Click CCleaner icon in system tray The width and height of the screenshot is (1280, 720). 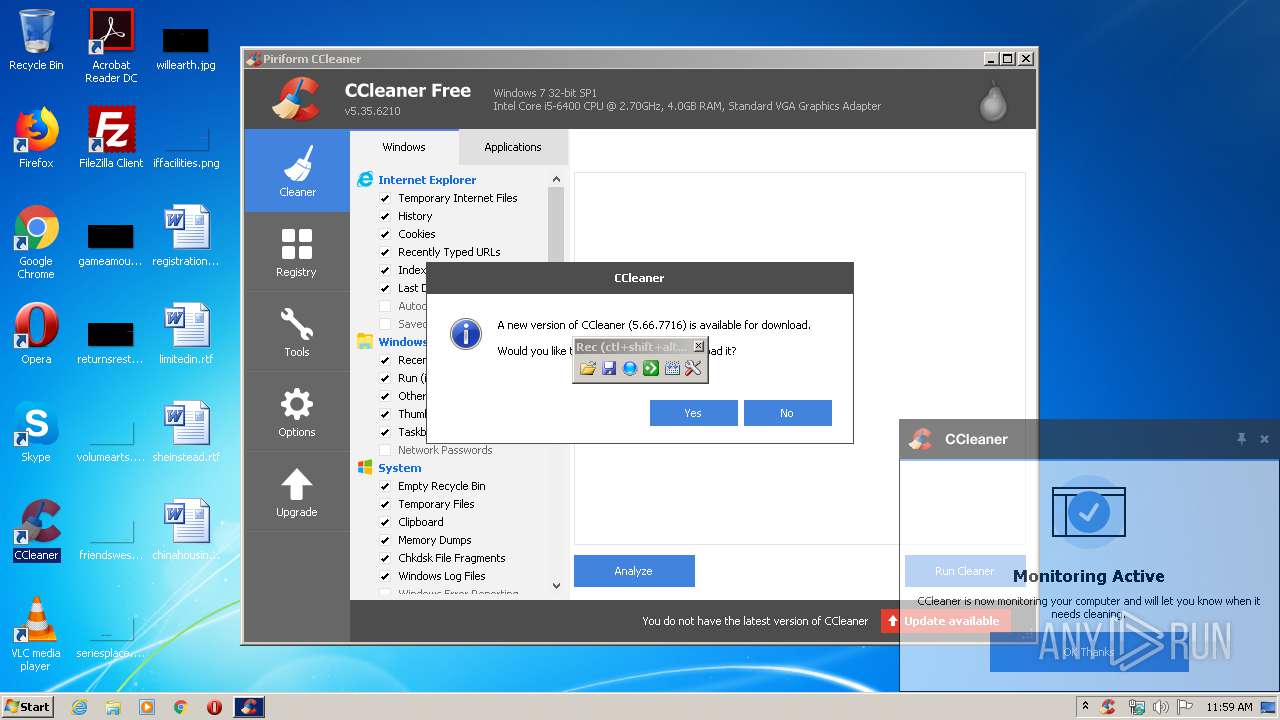1108,707
